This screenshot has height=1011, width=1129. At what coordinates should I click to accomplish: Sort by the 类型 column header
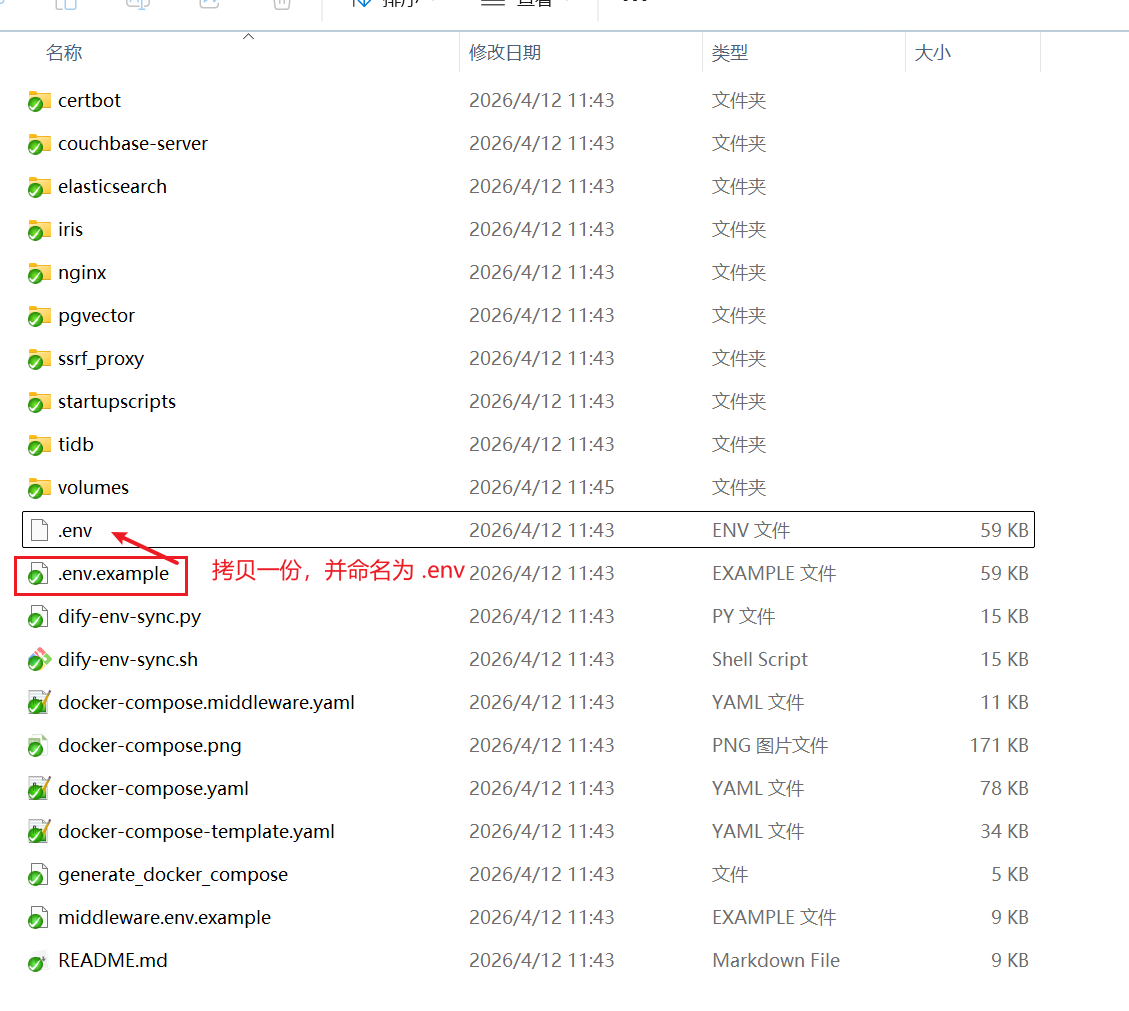point(730,53)
